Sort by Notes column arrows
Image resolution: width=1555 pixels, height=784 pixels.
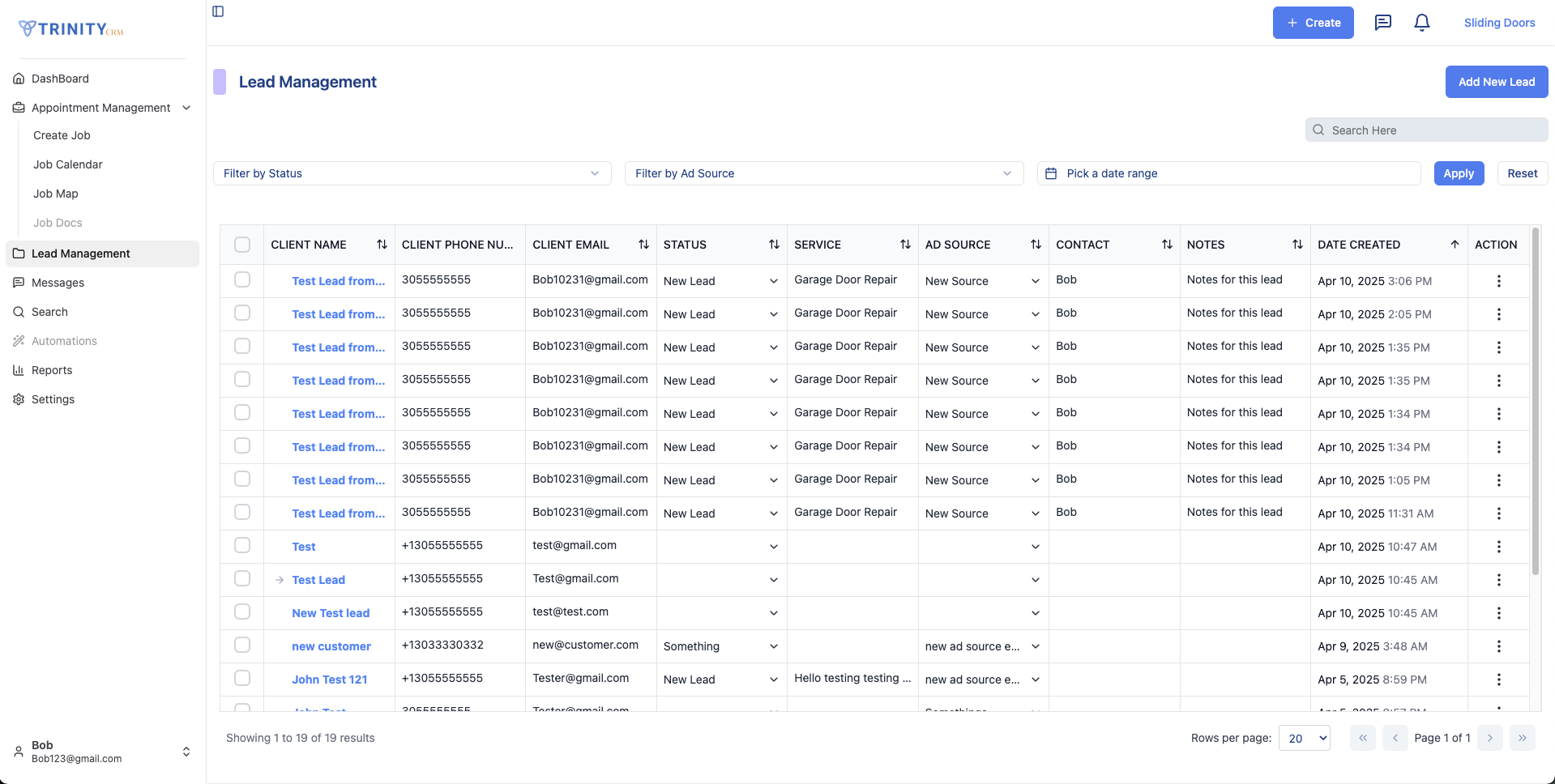pyautogui.click(x=1297, y=245)
